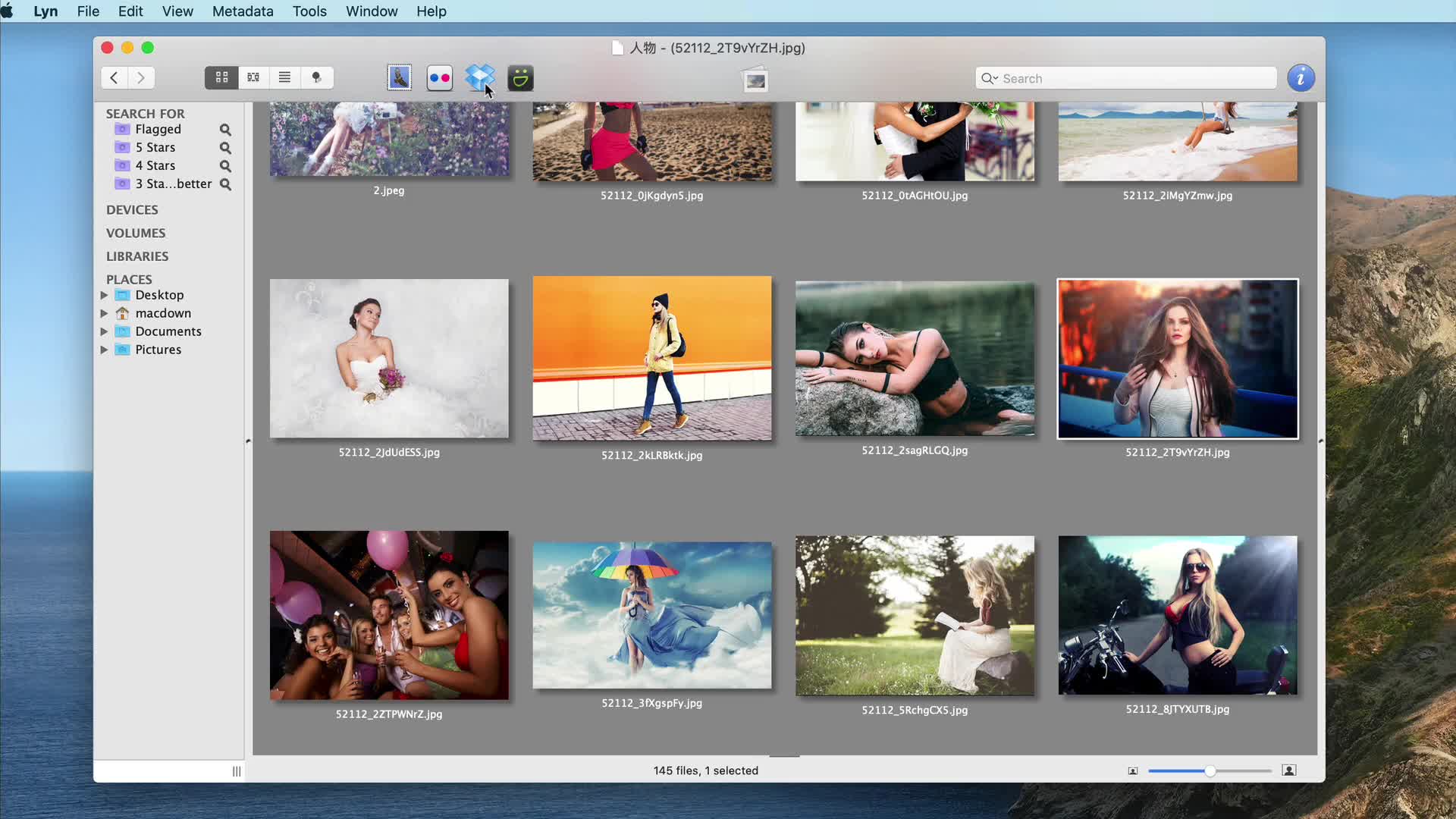
Task: Click the thumbnail size slider
Action: (x=1210, y=770)
